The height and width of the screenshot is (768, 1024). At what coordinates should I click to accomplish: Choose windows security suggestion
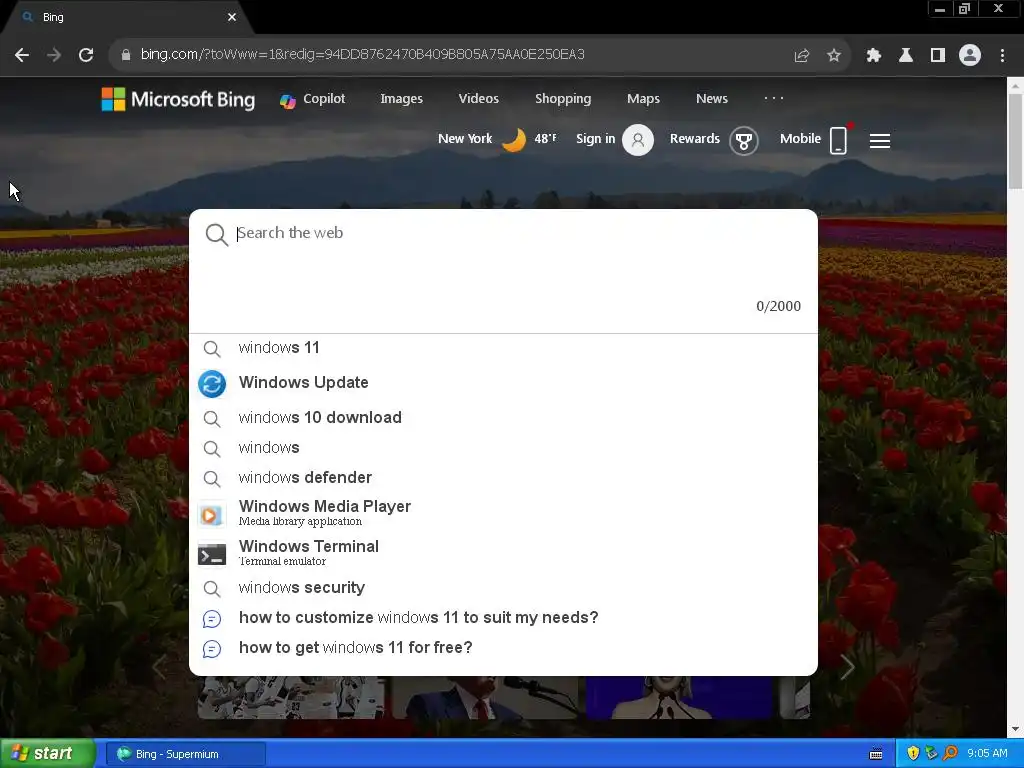[x=503, y=588]
